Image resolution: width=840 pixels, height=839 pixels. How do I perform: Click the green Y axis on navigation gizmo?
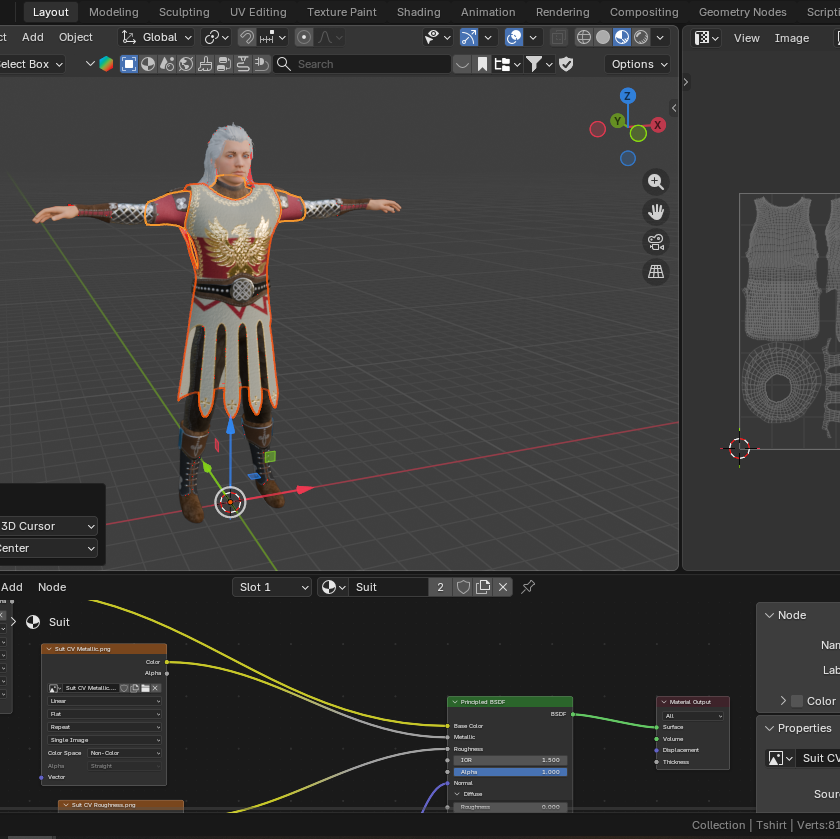(618, 121)
